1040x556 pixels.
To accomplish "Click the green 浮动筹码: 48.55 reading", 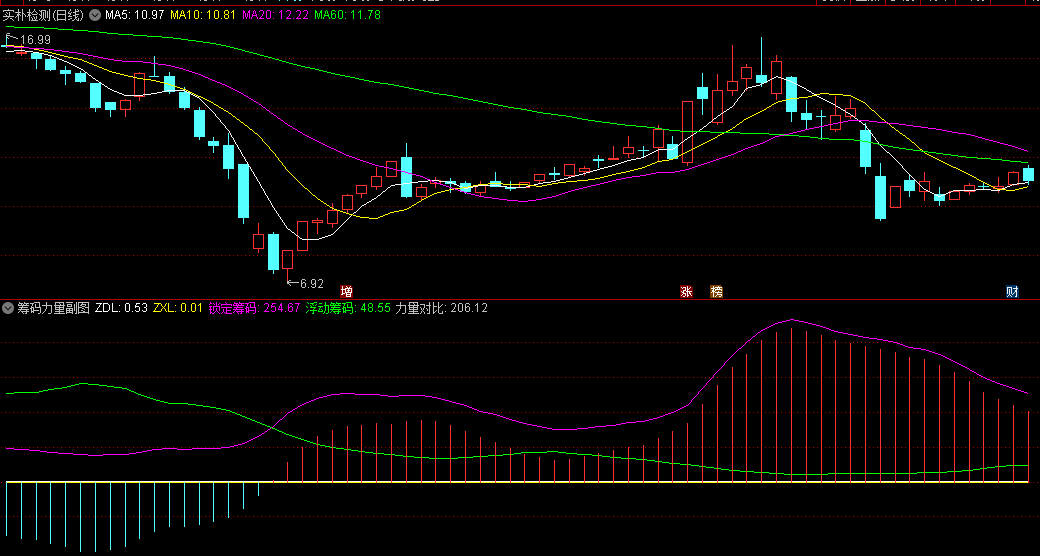I will coord(348,308).
